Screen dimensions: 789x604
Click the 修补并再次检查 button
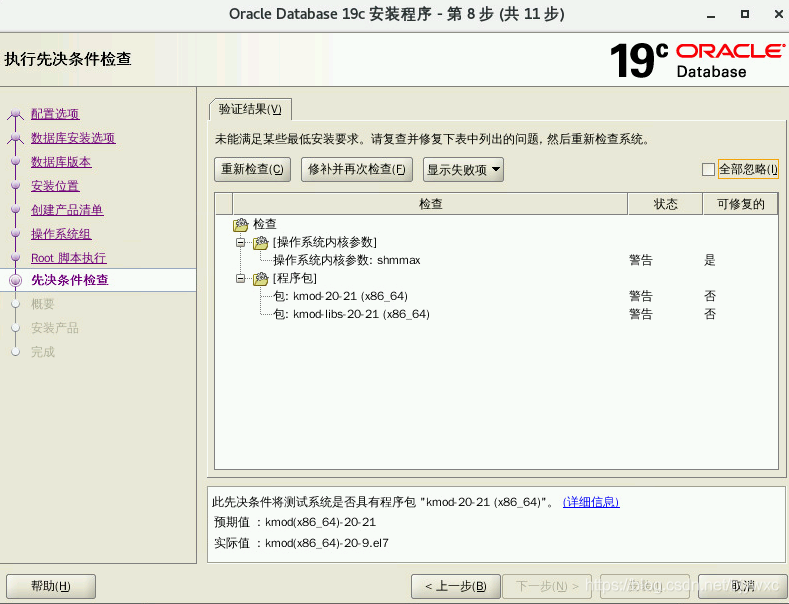click(357, 170)
